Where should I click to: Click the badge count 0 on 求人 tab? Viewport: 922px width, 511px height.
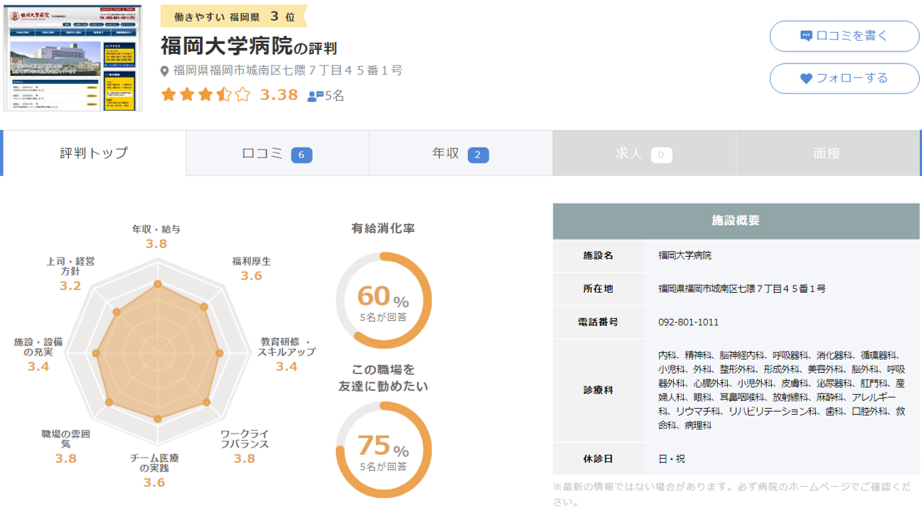(x=661, y=155)
